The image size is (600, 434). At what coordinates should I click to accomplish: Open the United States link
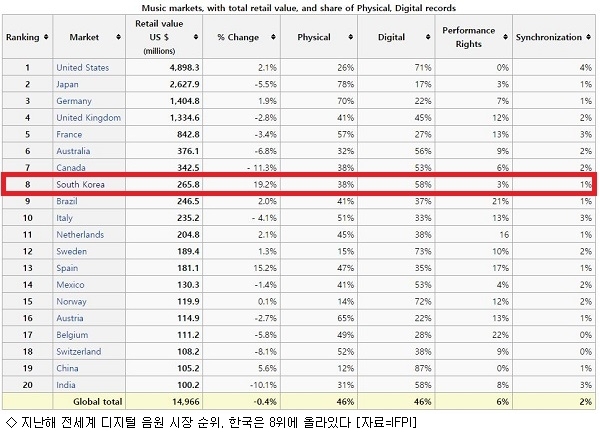(x=83, y=68)
